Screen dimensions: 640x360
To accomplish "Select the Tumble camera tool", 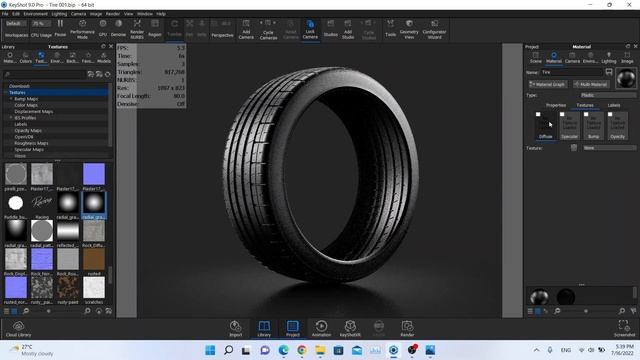I will (x=174, y=28).
